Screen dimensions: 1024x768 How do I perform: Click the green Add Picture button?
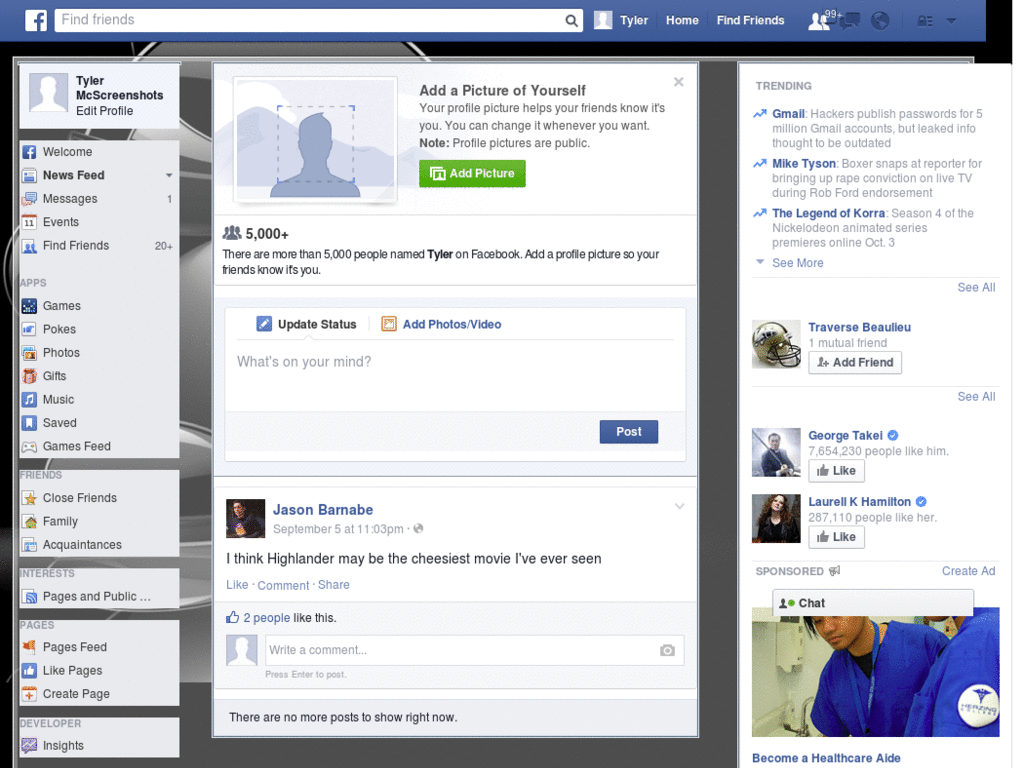[x=471, y=173]
